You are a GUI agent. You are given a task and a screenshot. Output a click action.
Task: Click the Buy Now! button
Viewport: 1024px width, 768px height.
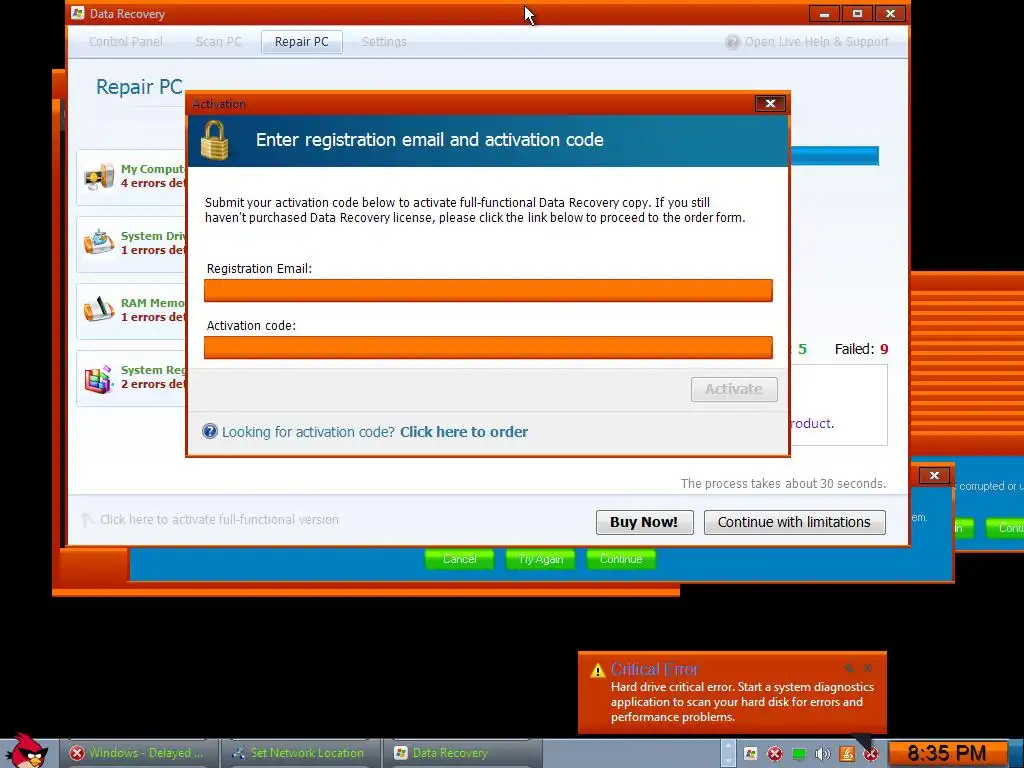(x=645, y=522)
